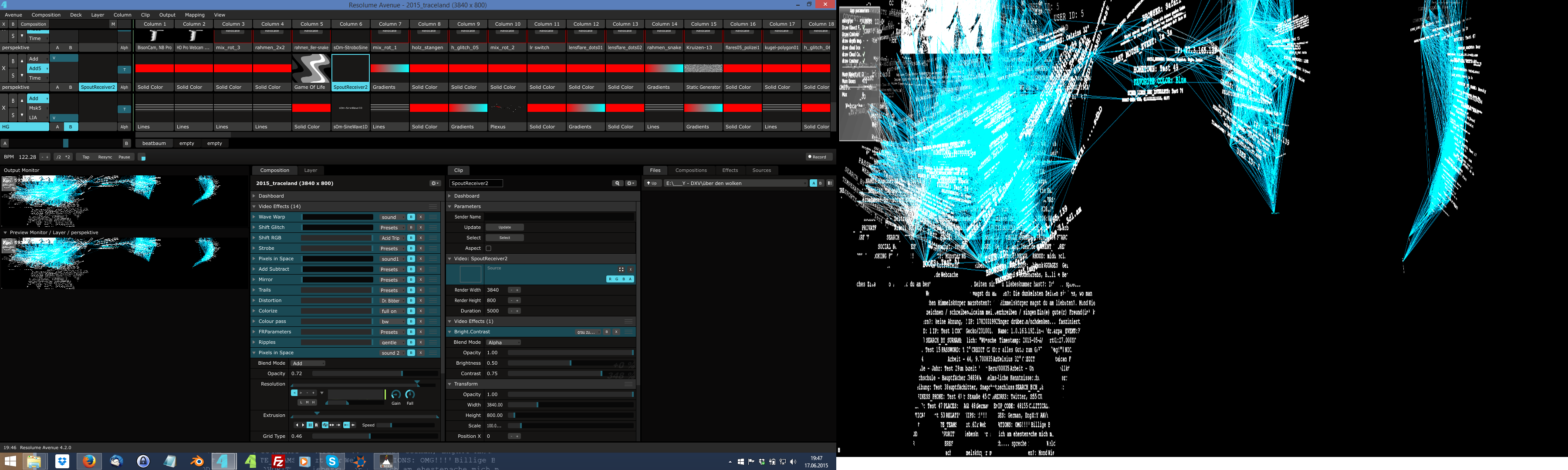Adjust the Brightness slider in Bright.Contrast
Viewport: 1568px width, 470px height.
pos(570,363)
